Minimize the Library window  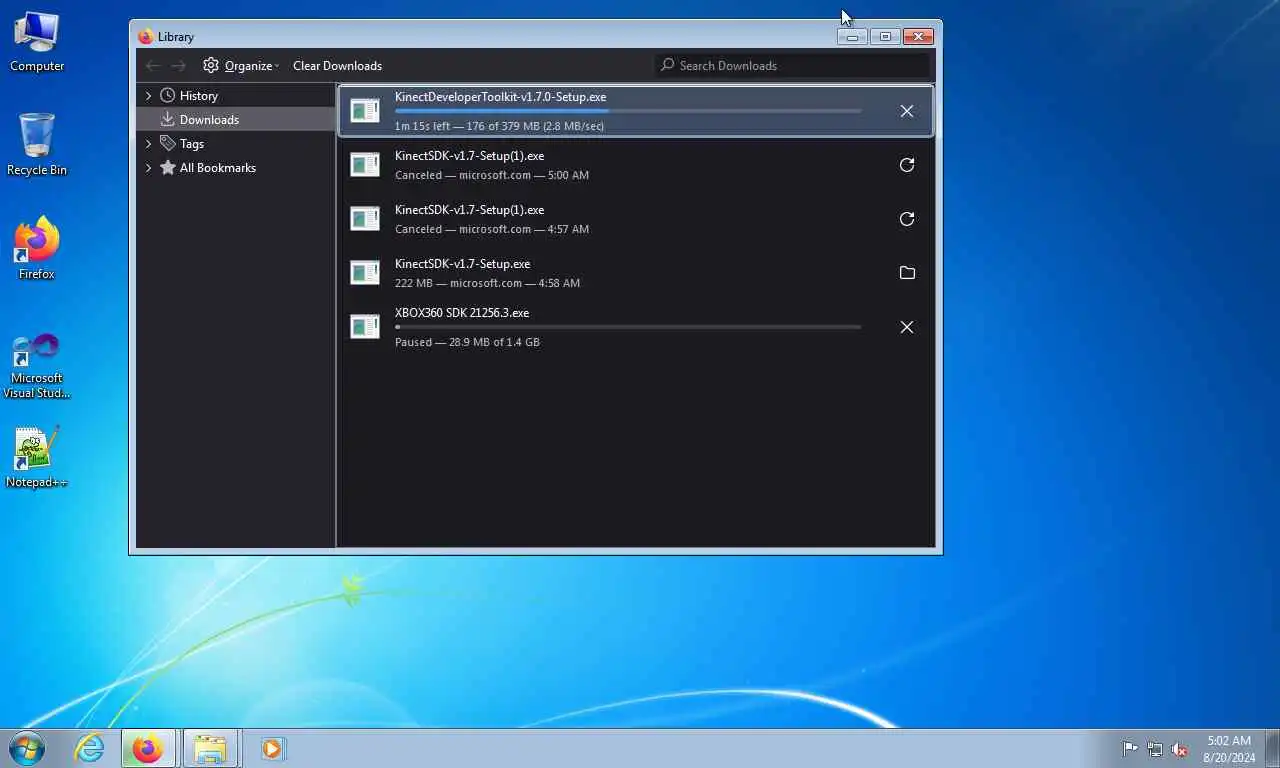pyautogui.click(x=852, y=37)
